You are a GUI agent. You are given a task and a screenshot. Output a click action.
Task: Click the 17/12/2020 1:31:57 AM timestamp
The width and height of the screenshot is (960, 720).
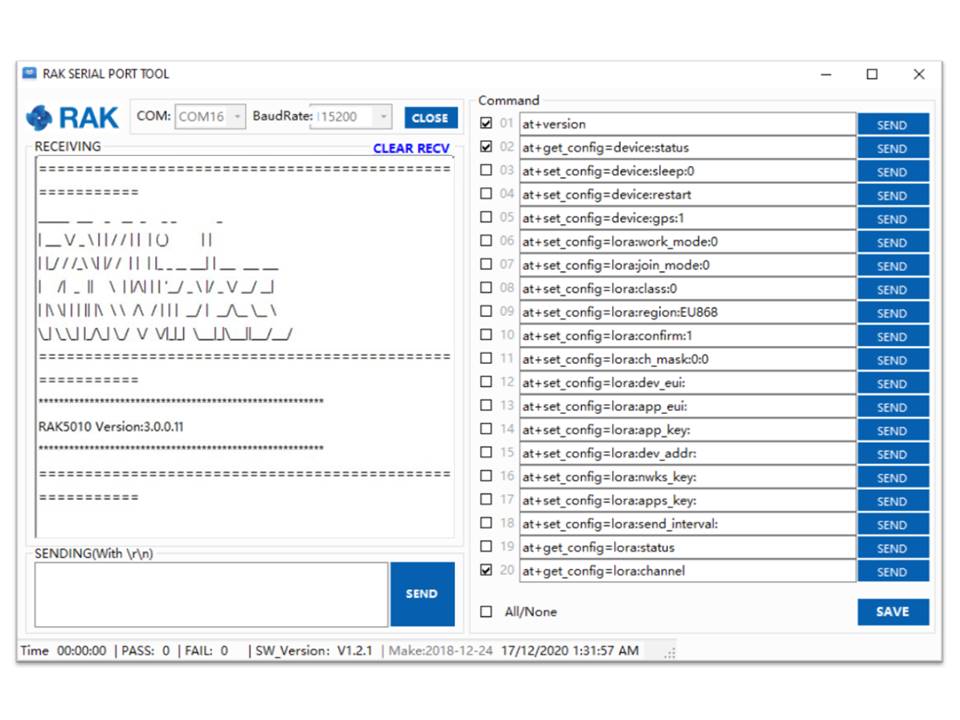tap(570, 650)
